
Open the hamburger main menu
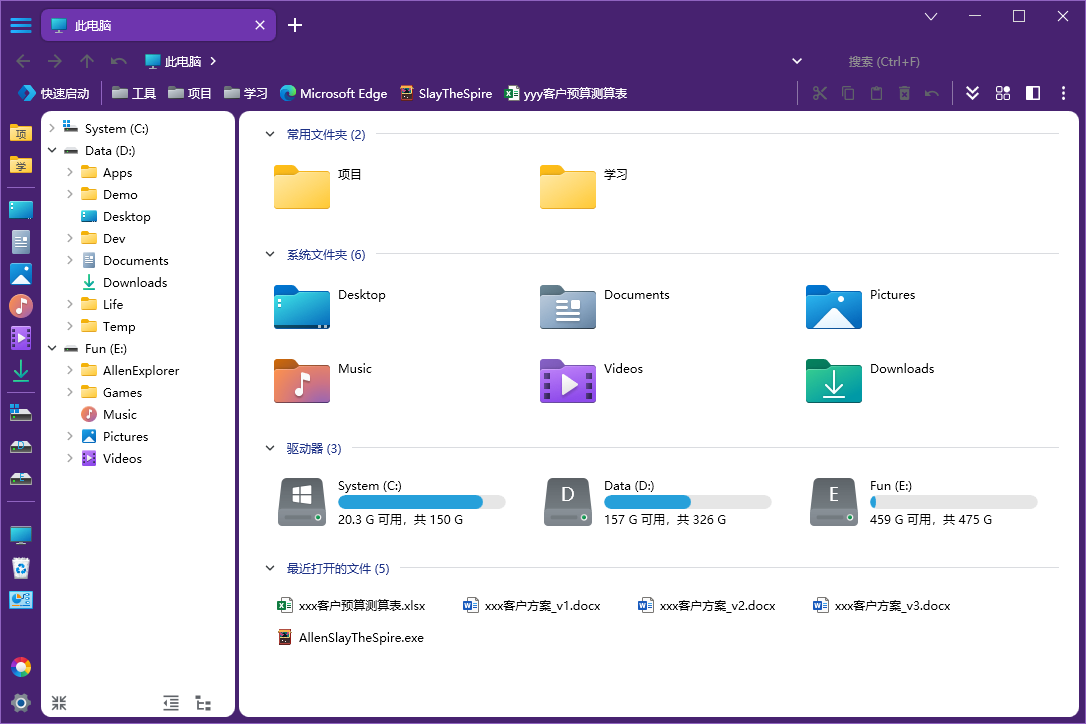pos(21,26)
